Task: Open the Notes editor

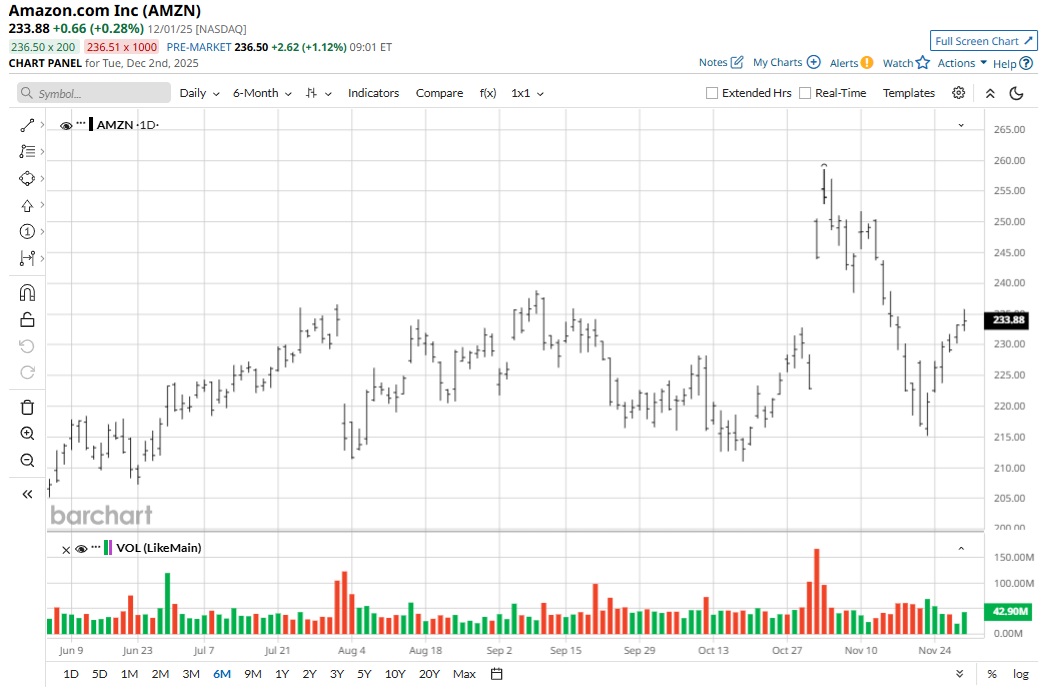Action: point(721,62)
